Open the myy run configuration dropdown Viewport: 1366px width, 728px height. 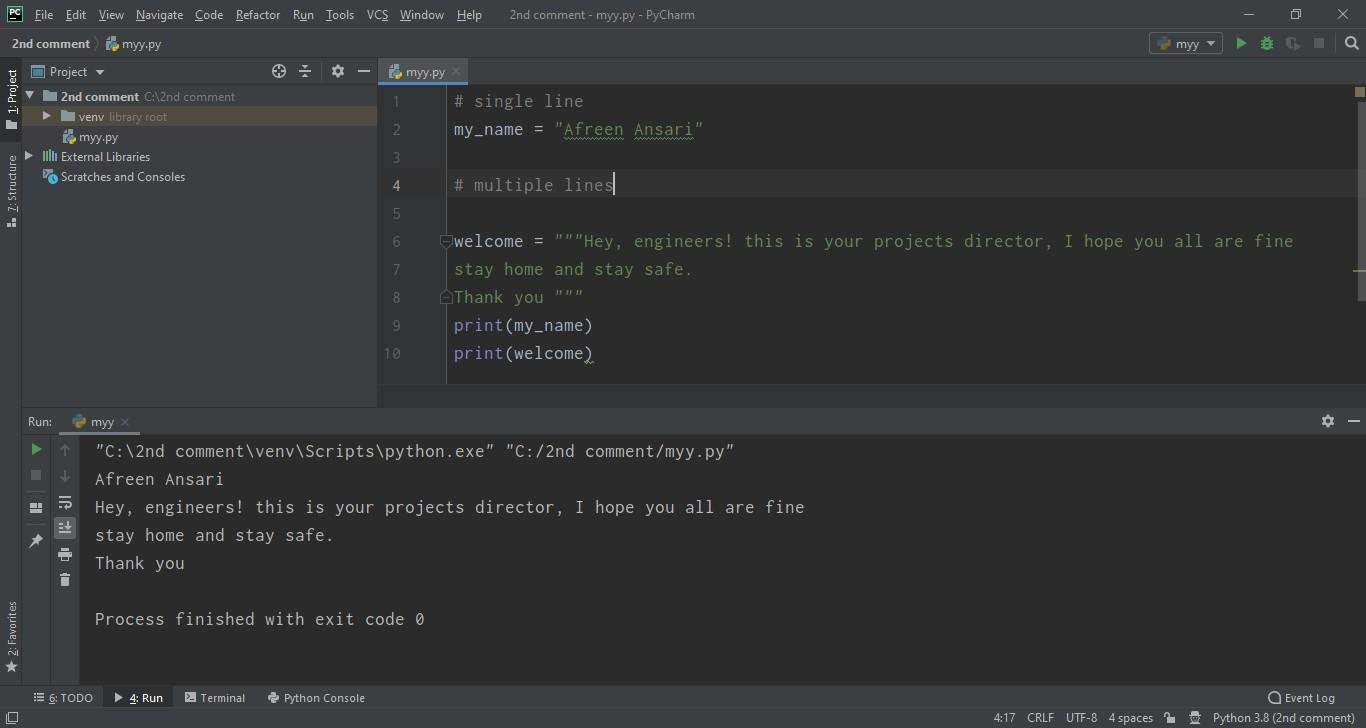coord(1210,43)
